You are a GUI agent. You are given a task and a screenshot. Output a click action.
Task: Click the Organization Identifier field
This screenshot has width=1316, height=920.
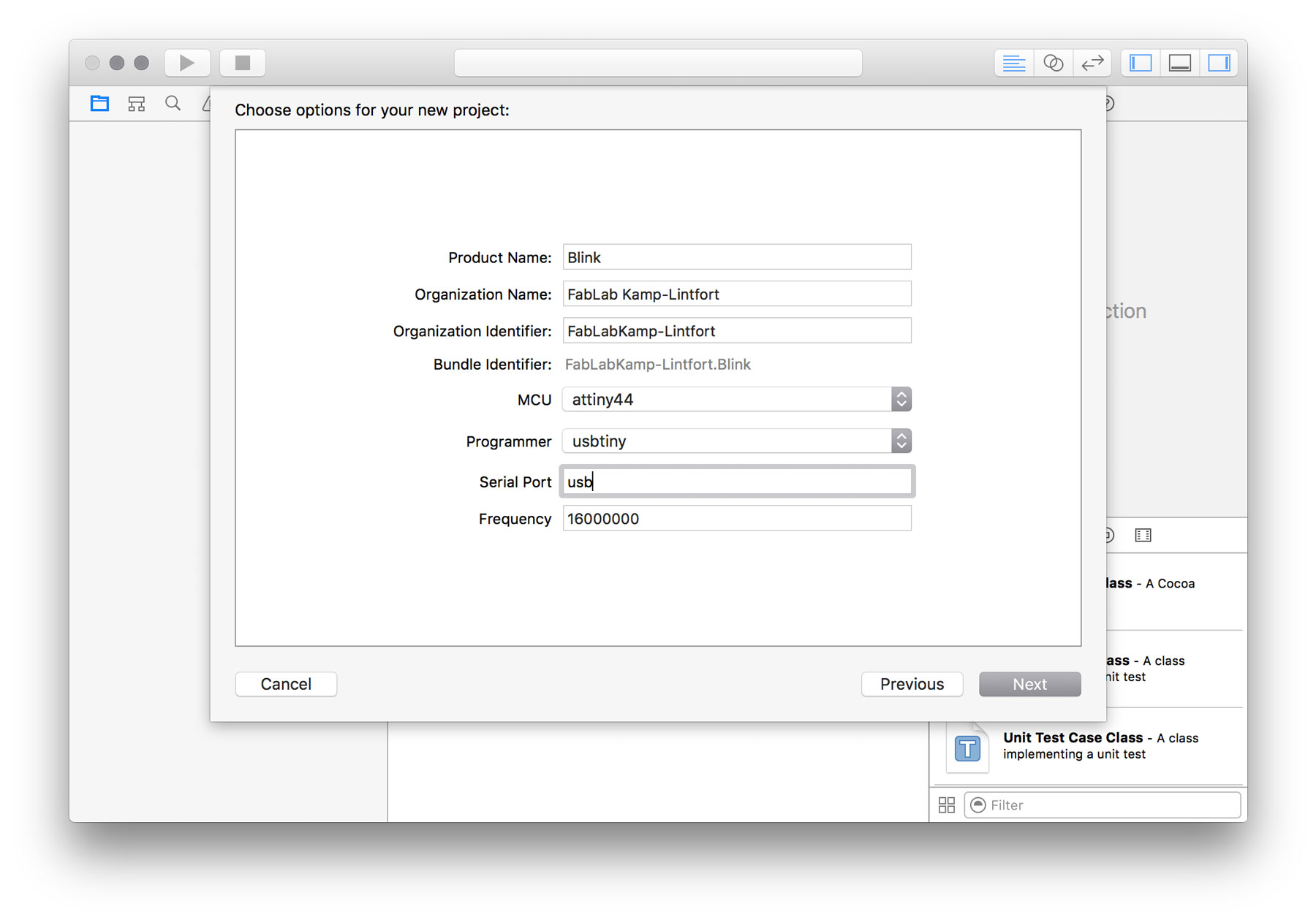click(x=737, y=331)
